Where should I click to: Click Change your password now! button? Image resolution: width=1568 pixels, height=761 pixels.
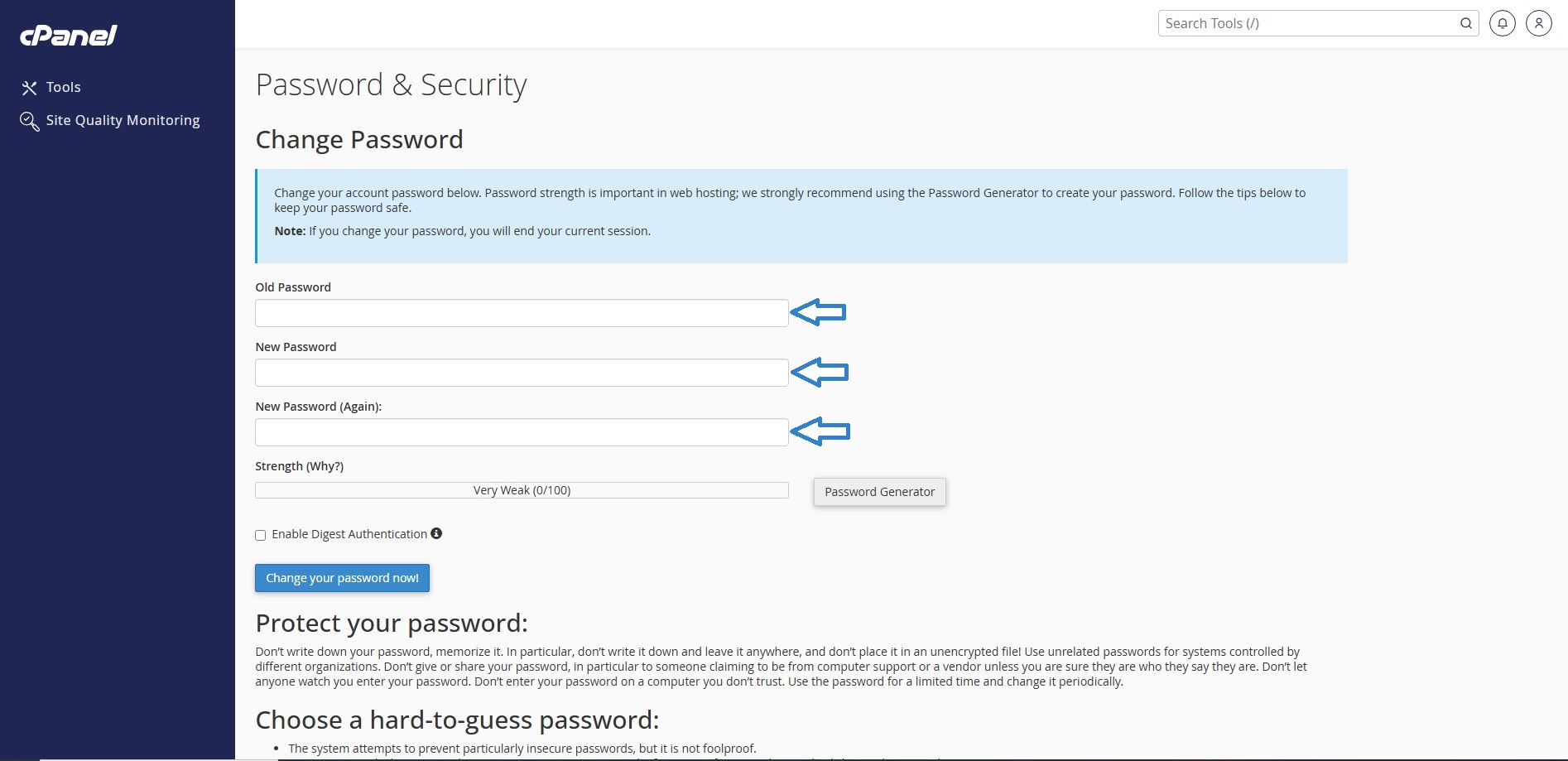[342, 578]
